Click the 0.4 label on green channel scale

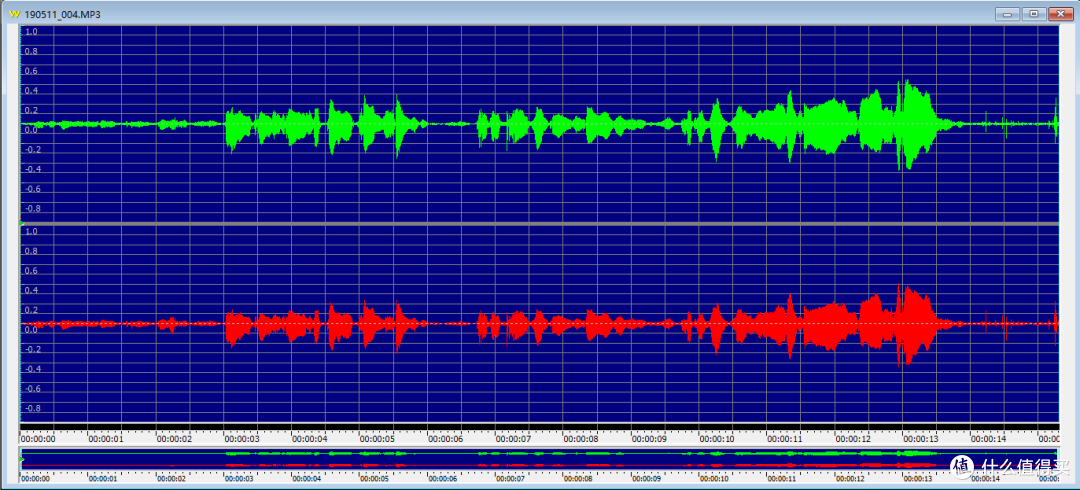click(x=32, y=91)
